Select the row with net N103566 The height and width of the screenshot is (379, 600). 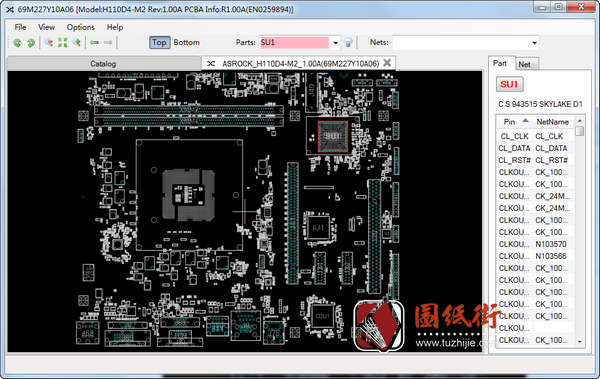[x=535, y=256]
